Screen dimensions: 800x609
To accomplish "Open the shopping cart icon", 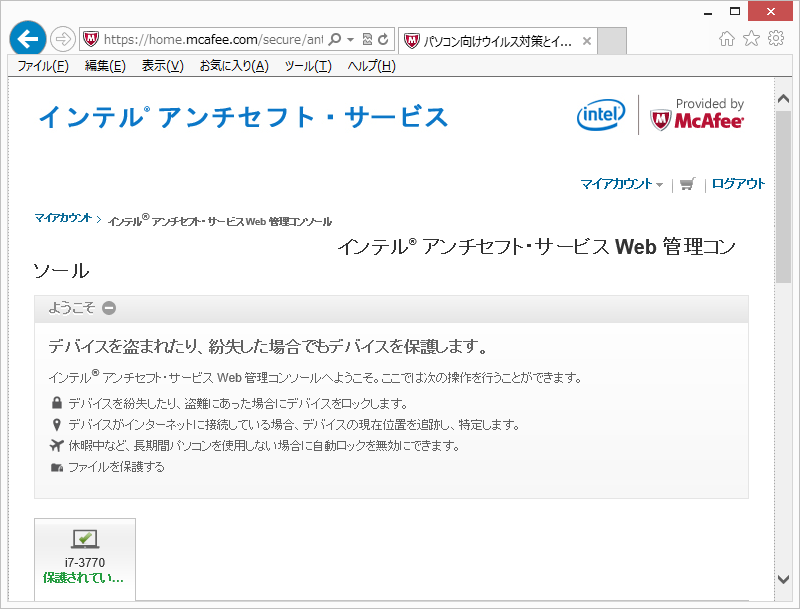I will pos(687,184).
